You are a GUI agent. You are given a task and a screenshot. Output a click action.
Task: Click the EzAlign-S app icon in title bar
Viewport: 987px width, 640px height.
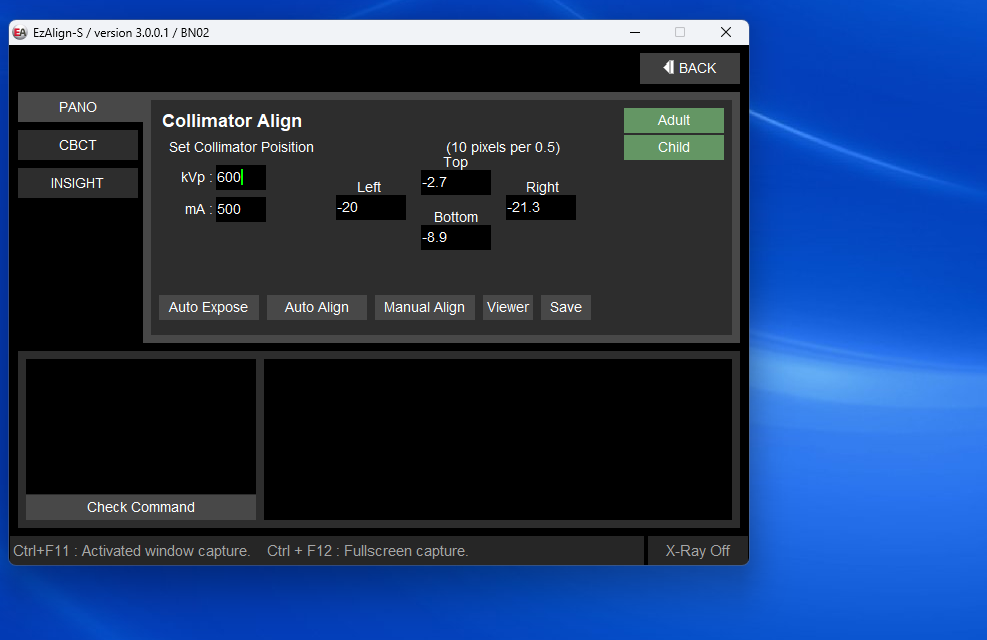19,33
